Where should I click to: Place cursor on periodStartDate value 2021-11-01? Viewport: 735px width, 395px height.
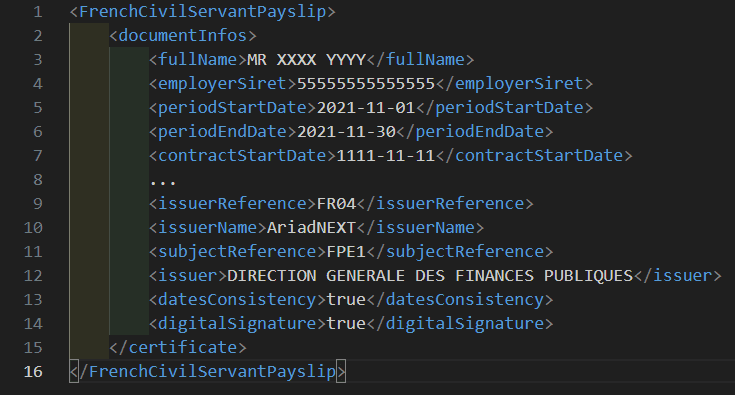(366, 108)
